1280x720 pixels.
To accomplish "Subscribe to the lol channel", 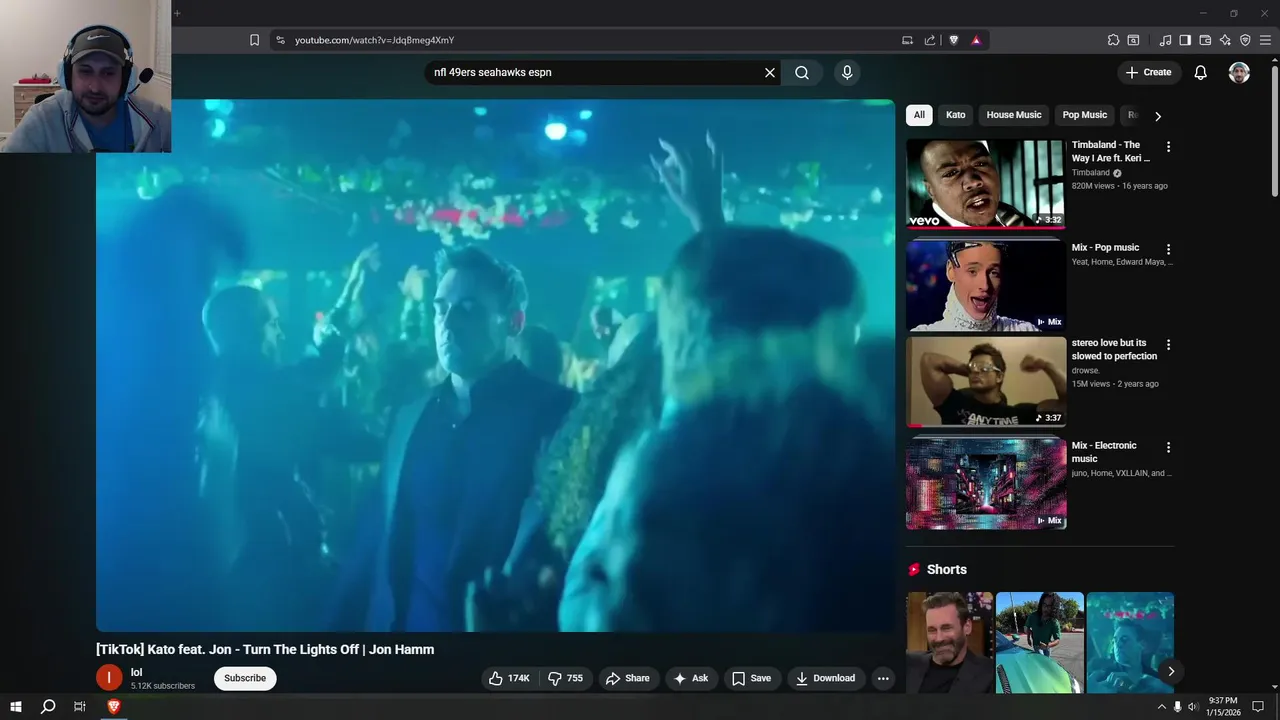I will click(245, 678).
